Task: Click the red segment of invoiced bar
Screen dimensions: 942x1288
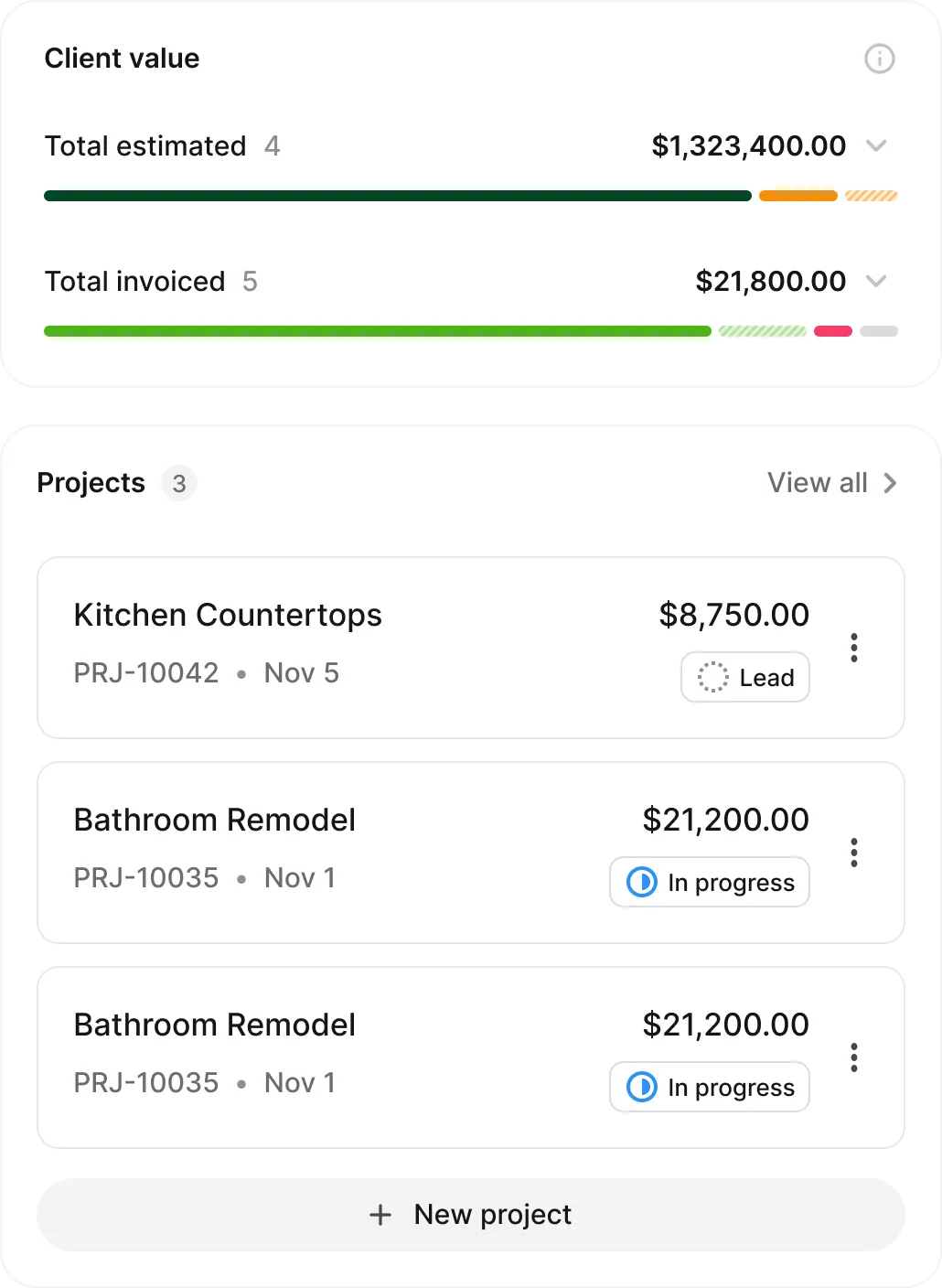Action: pos(833,331)
